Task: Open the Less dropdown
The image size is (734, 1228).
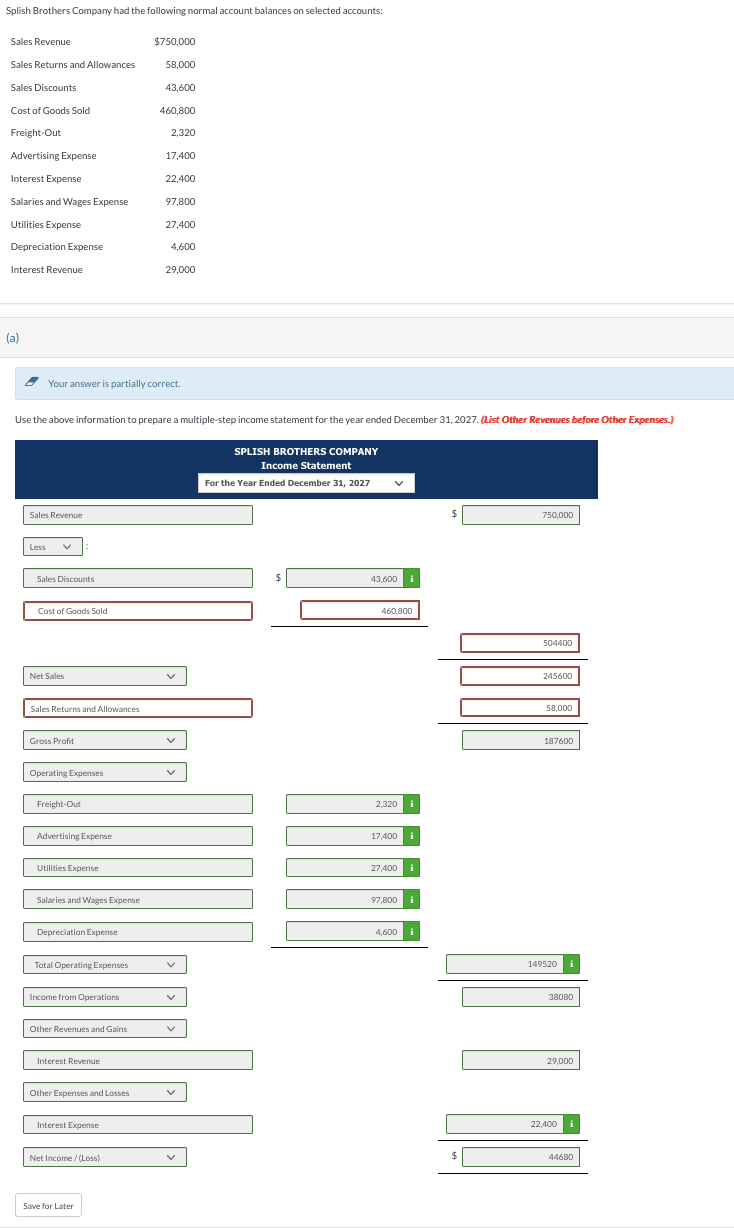Action: click(x=52, y=547)
